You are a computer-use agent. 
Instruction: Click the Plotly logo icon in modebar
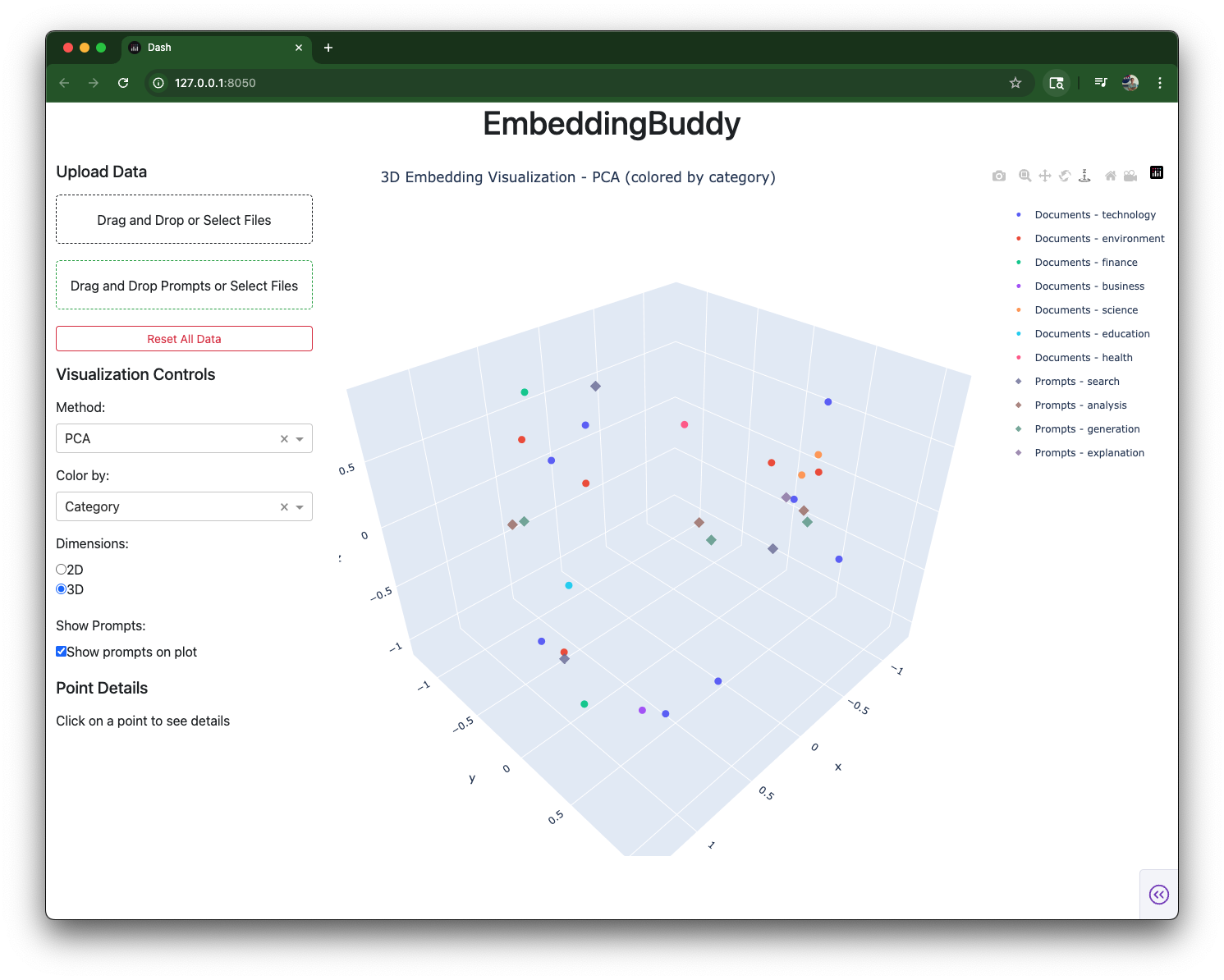[x=1157, y=172]
